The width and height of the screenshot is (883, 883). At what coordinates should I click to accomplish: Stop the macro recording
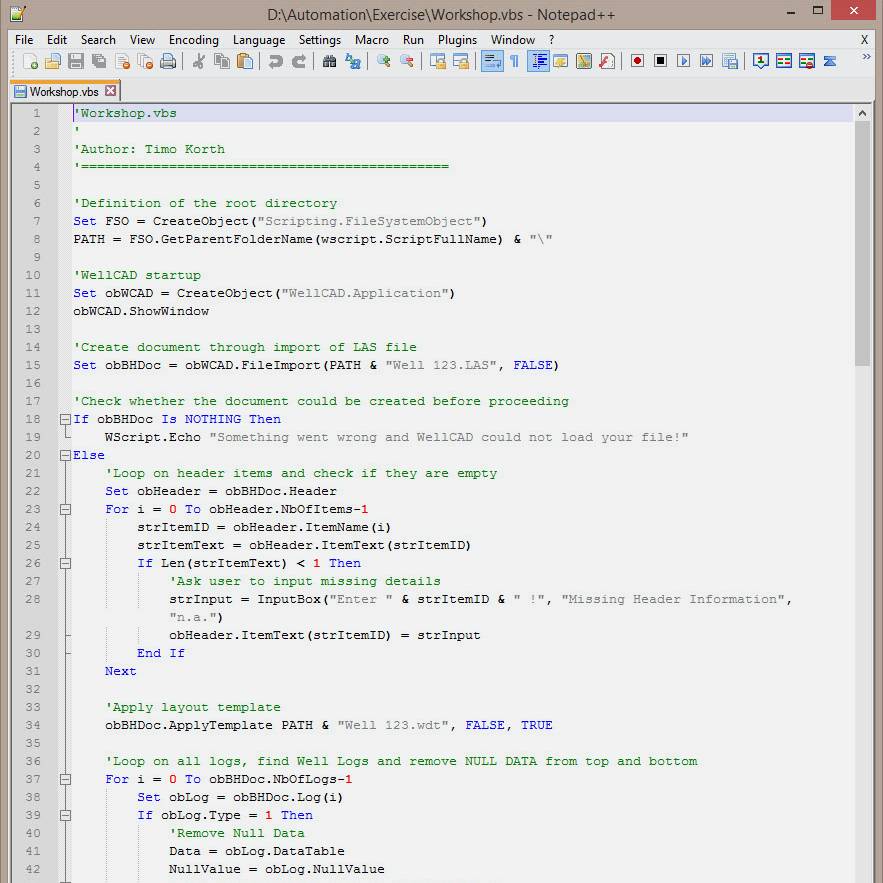[661, 61]
